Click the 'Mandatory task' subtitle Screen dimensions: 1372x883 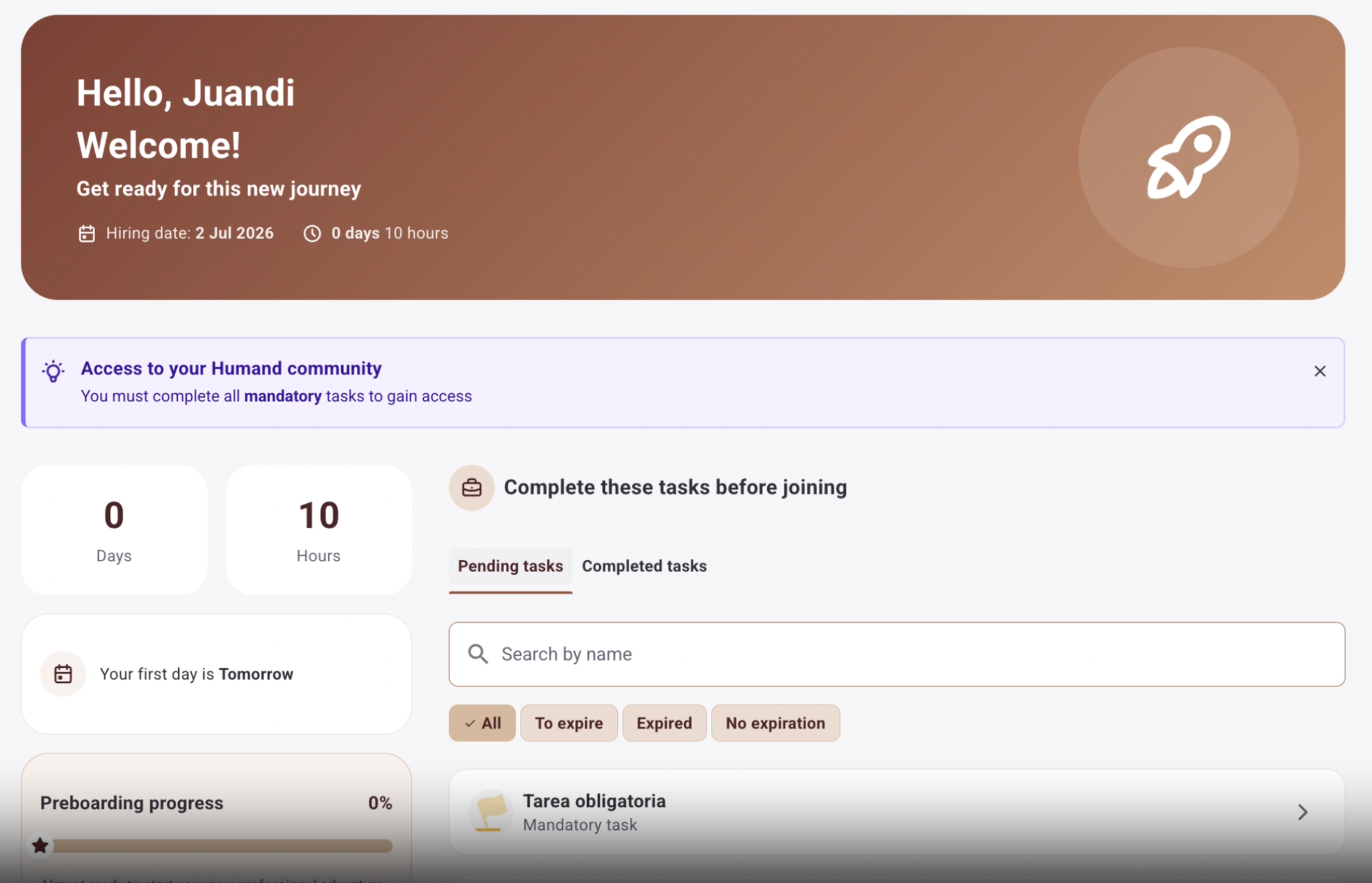pyautogui.click(x=580, y=825)
